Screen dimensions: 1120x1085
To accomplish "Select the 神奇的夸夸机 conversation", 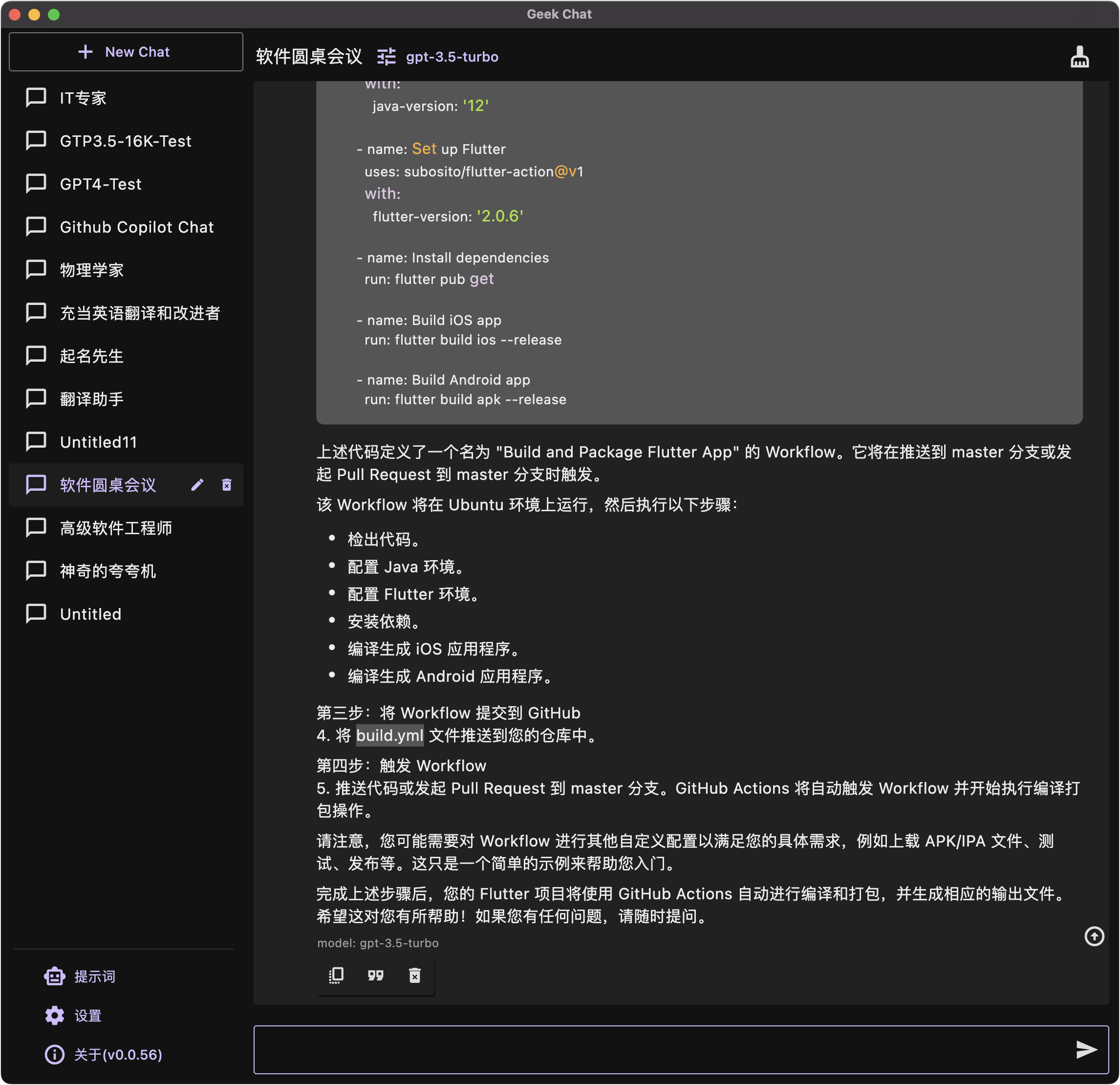I will (108, 571).
